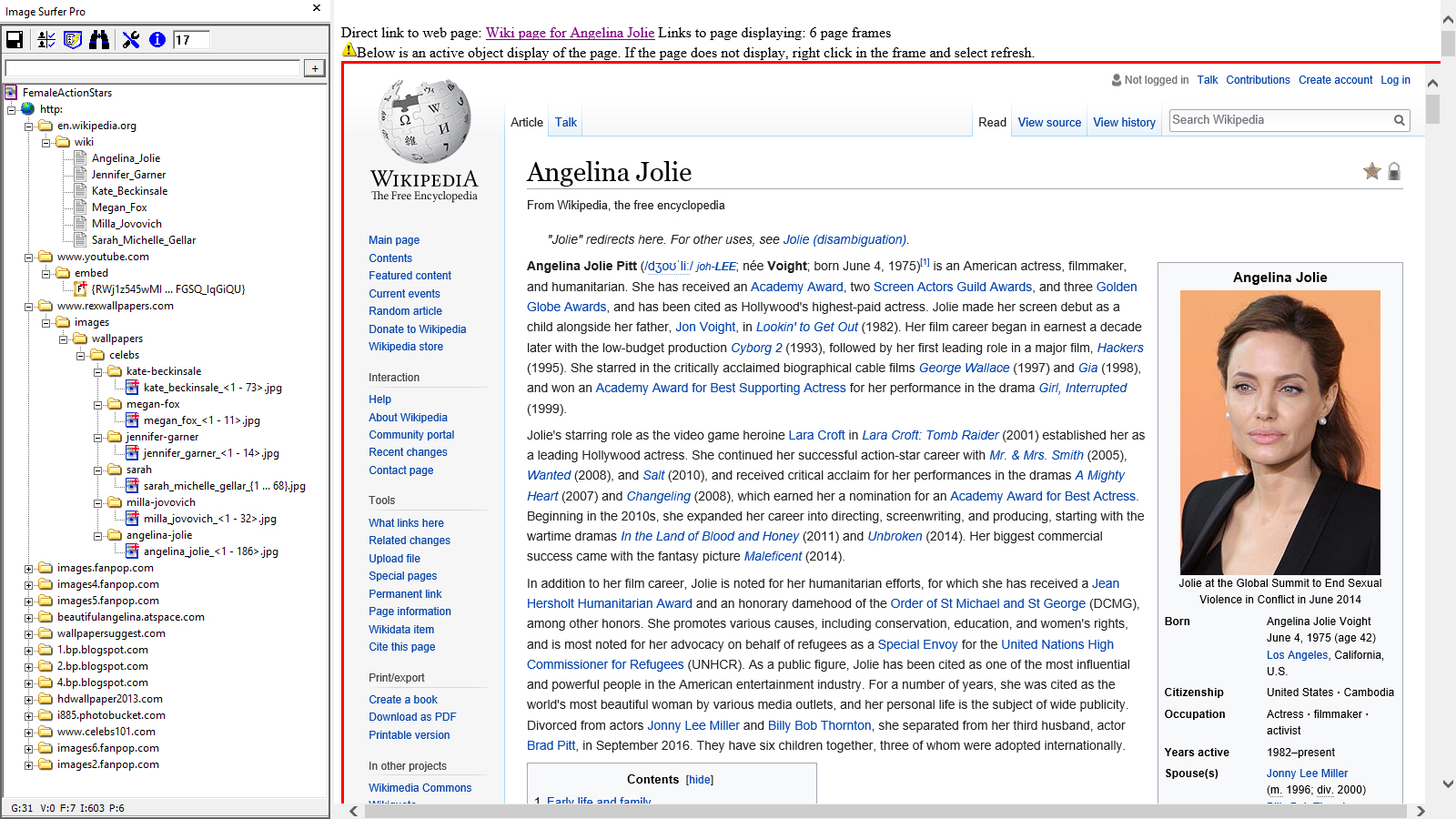Select the Read tab
Viewport: 1456px width, 819px height.
(992, 122)
